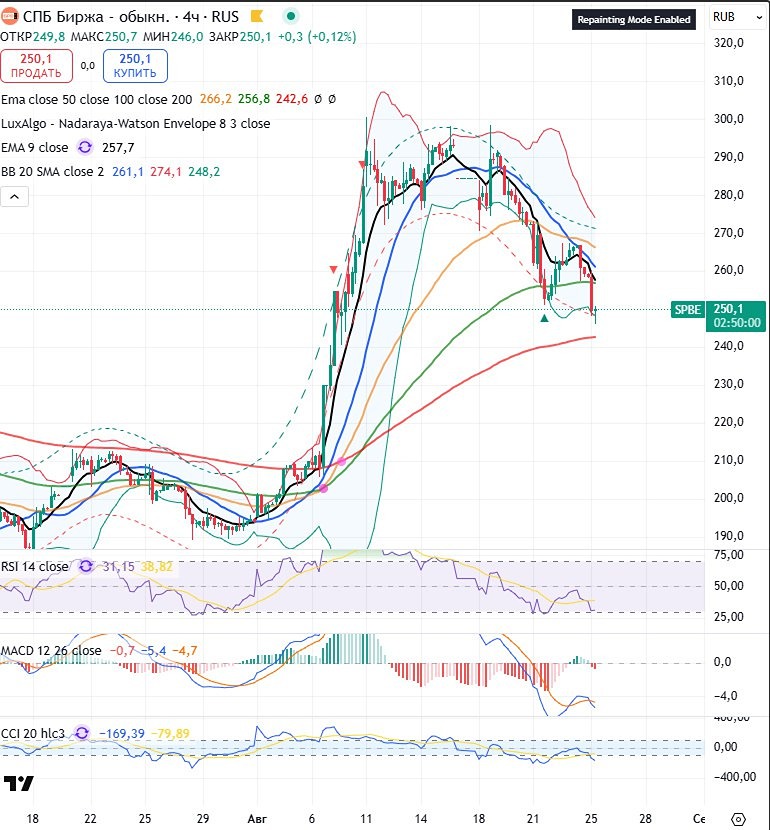This screenshot has width=770, height=830.
Task: Click the 75,00 level on the RSI scale
Action: 729,555
